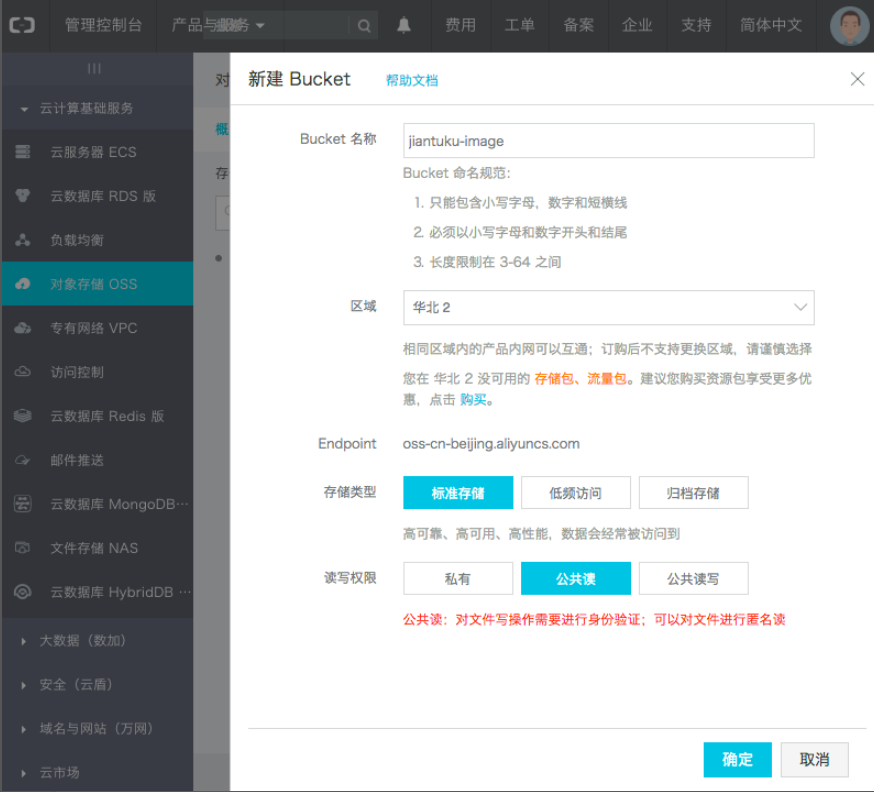Open 工单 menu
This screenshot has width=874, height=792.
519,25
